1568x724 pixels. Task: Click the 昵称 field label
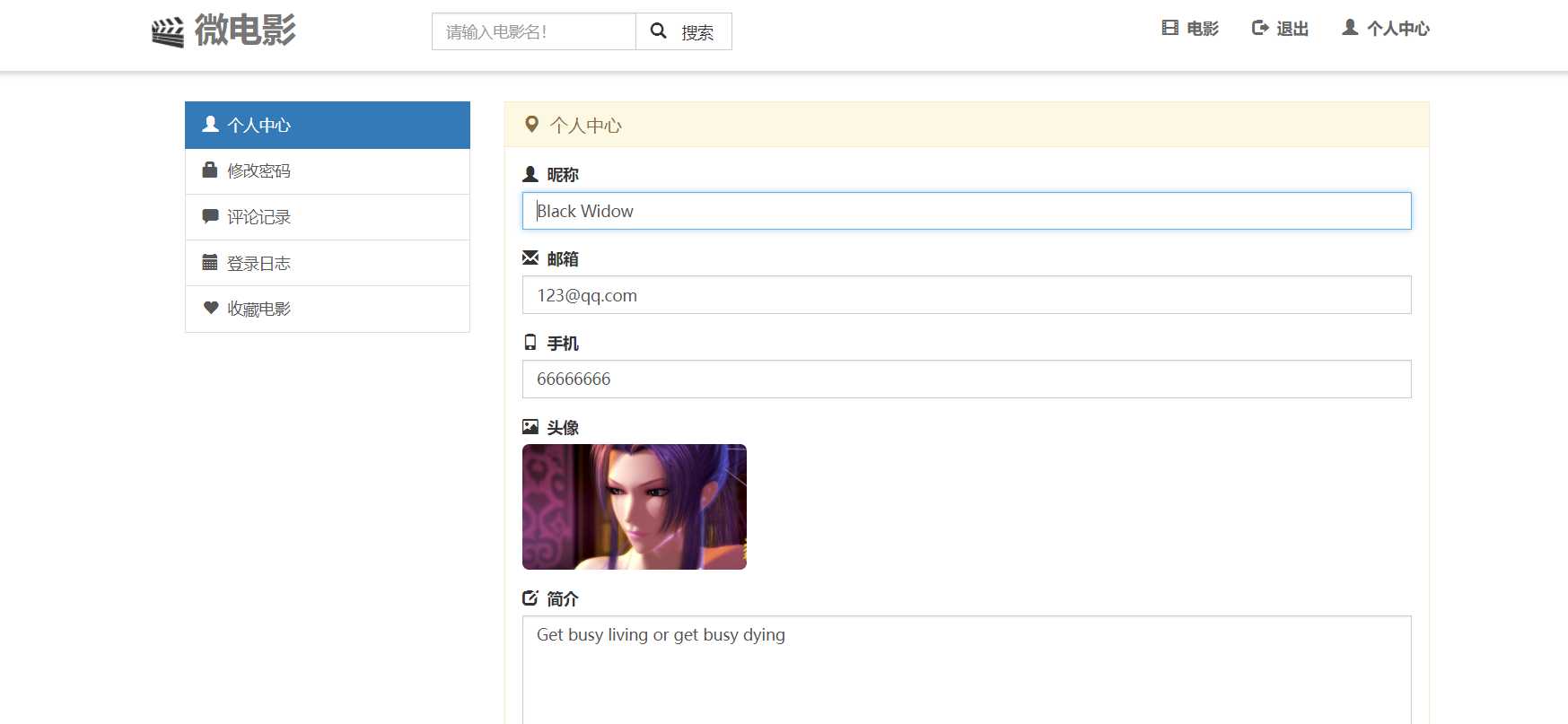(x=563, y=175)
